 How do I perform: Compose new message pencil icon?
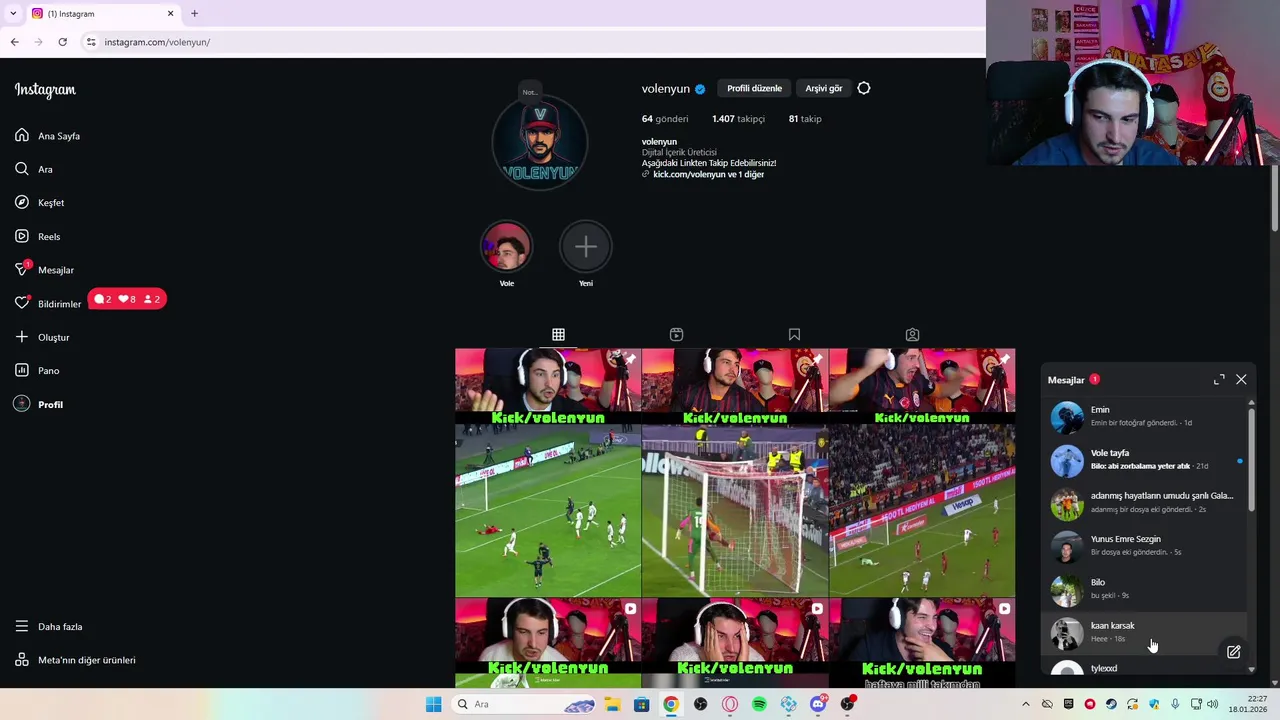1233,652
